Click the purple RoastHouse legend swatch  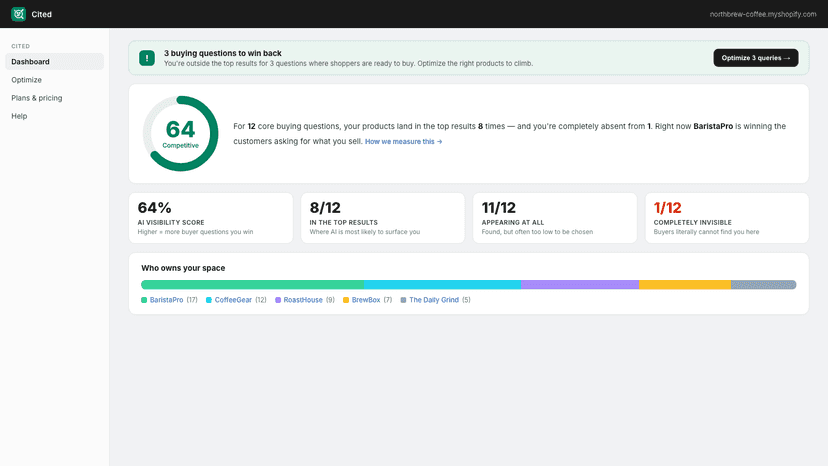[278, 300]
